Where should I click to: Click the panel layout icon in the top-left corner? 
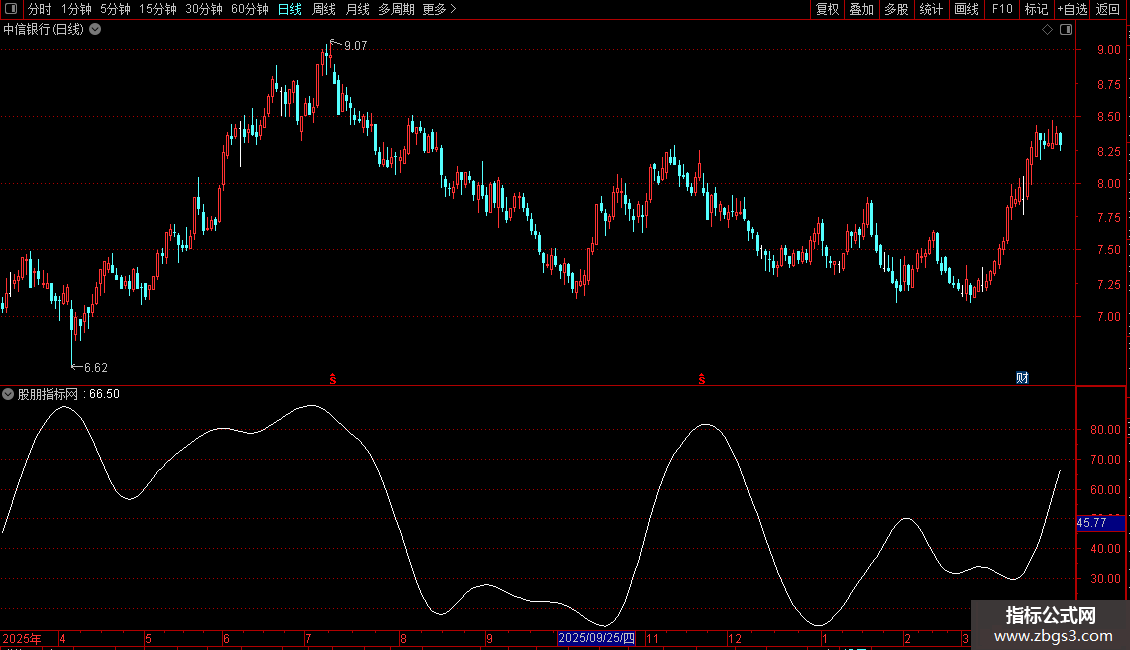point(11,9)
